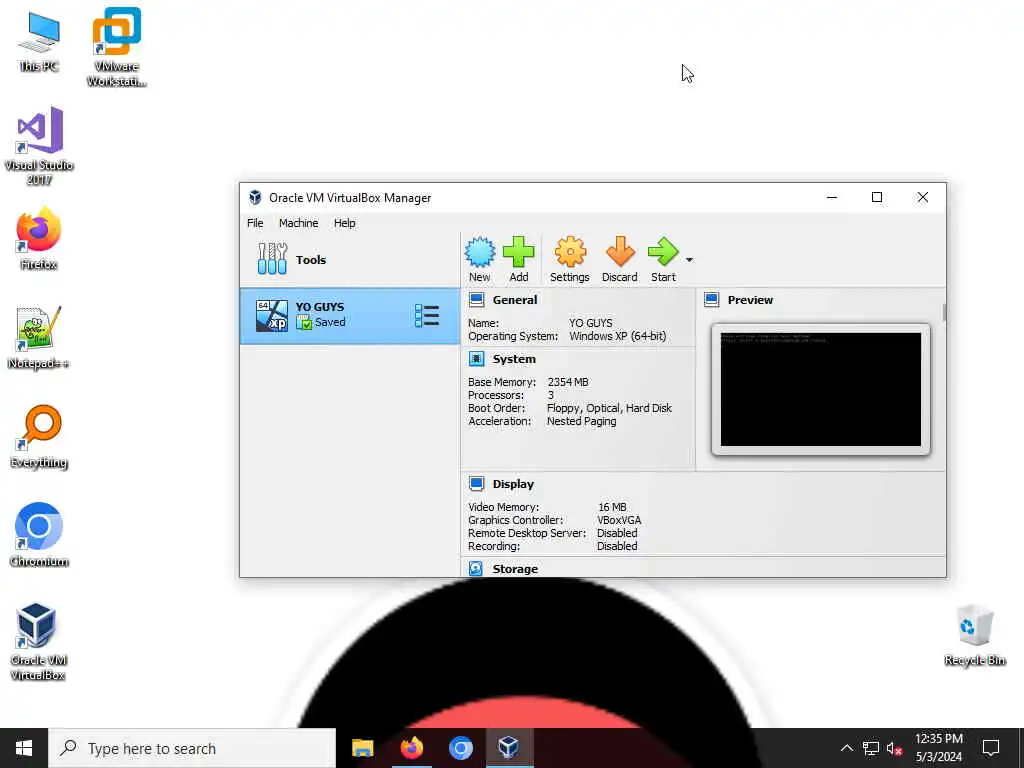The height and width of the screenshot is (768, 1024).
Task: Click the Remote Desktop Server 'Disabled' value
Action: [616, 533]
